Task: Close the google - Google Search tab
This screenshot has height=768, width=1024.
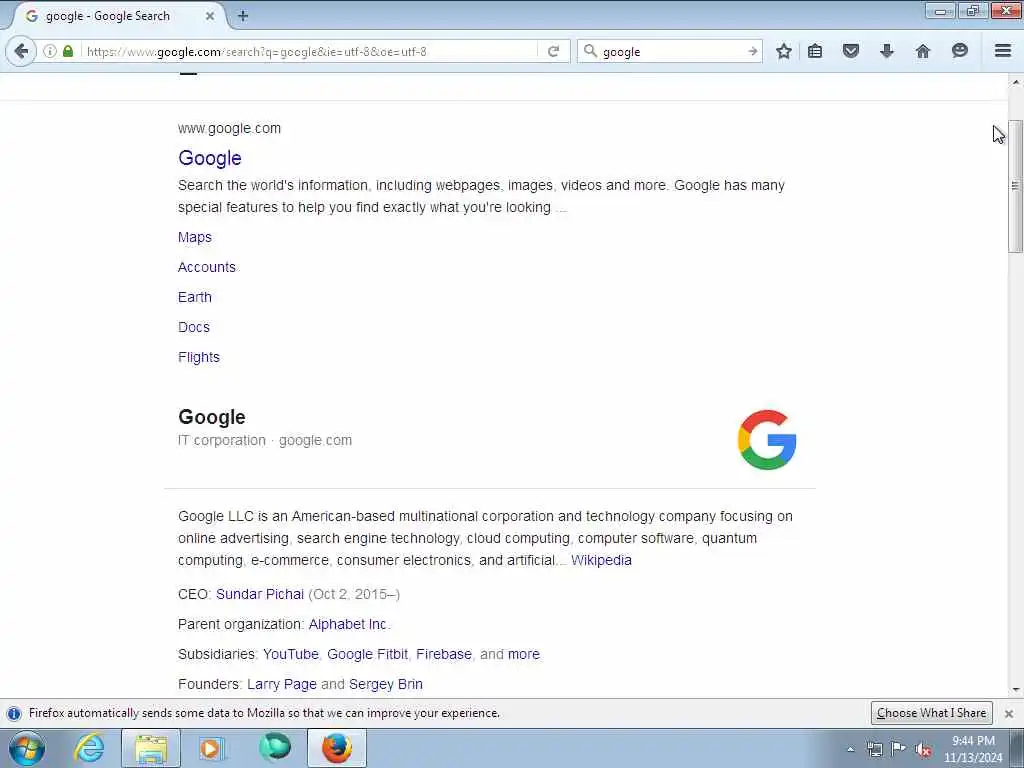Action: coord(210,16)
